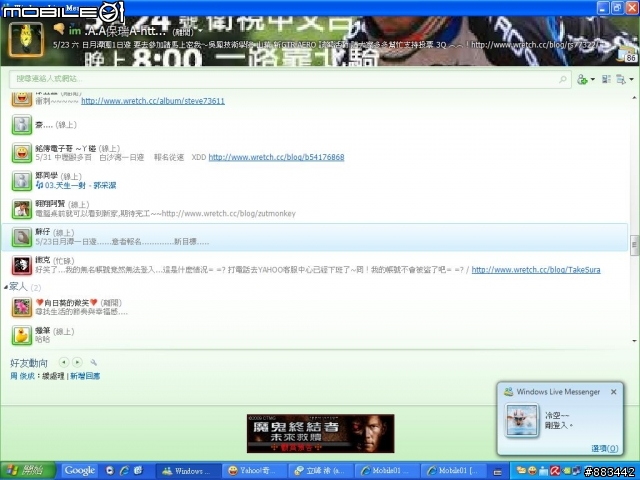The image size is (640, 480).
Task: Click the quick launch icon next to Google
Action: click(x=109, y=471)
